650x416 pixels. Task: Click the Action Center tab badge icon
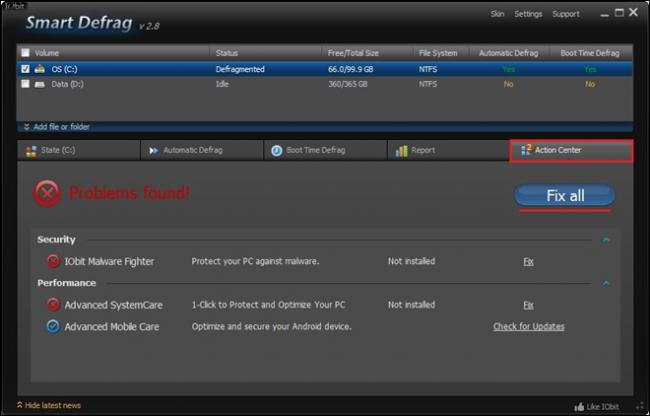(x=526, y=150)
